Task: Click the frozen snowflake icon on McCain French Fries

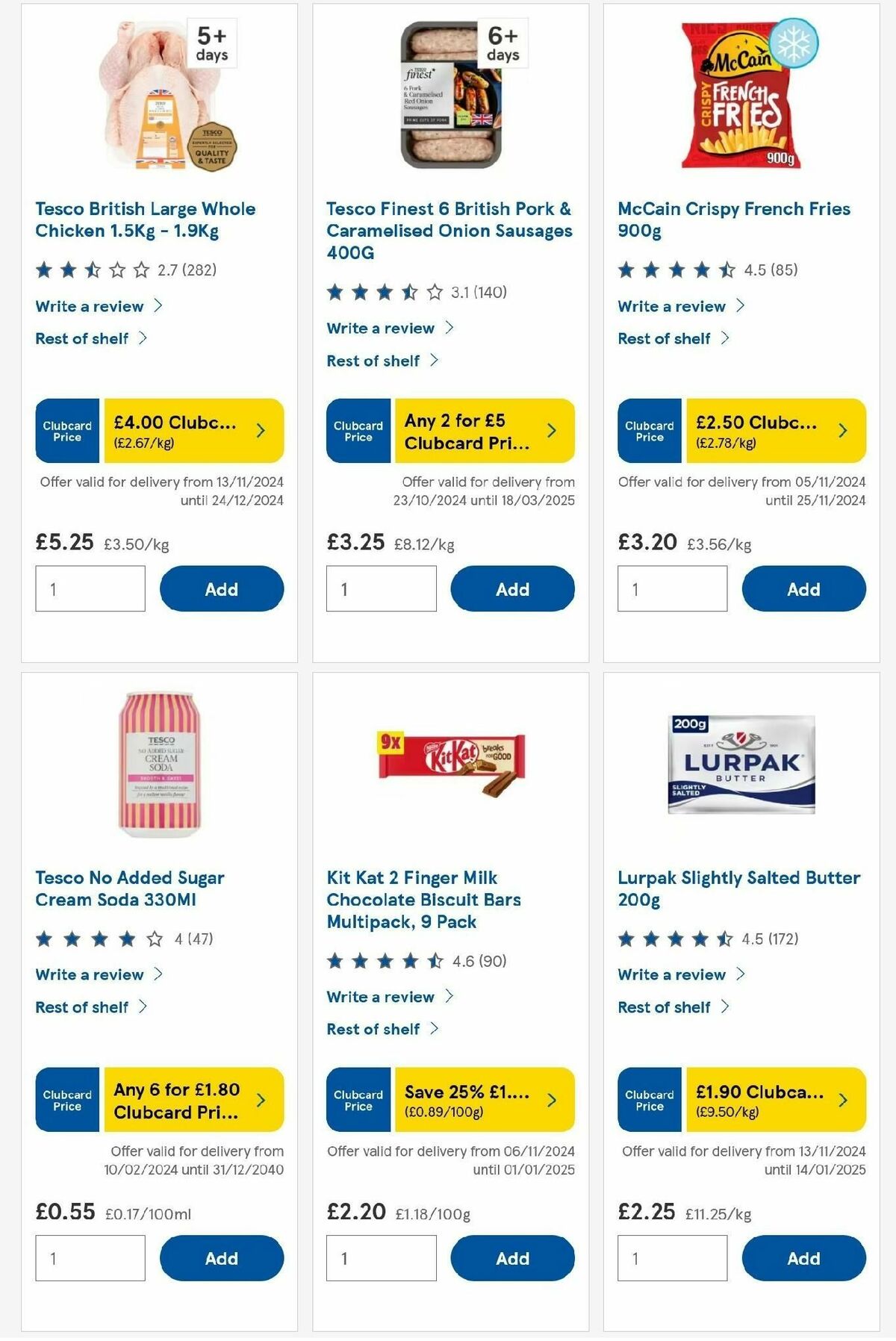Action: [794, 47]
